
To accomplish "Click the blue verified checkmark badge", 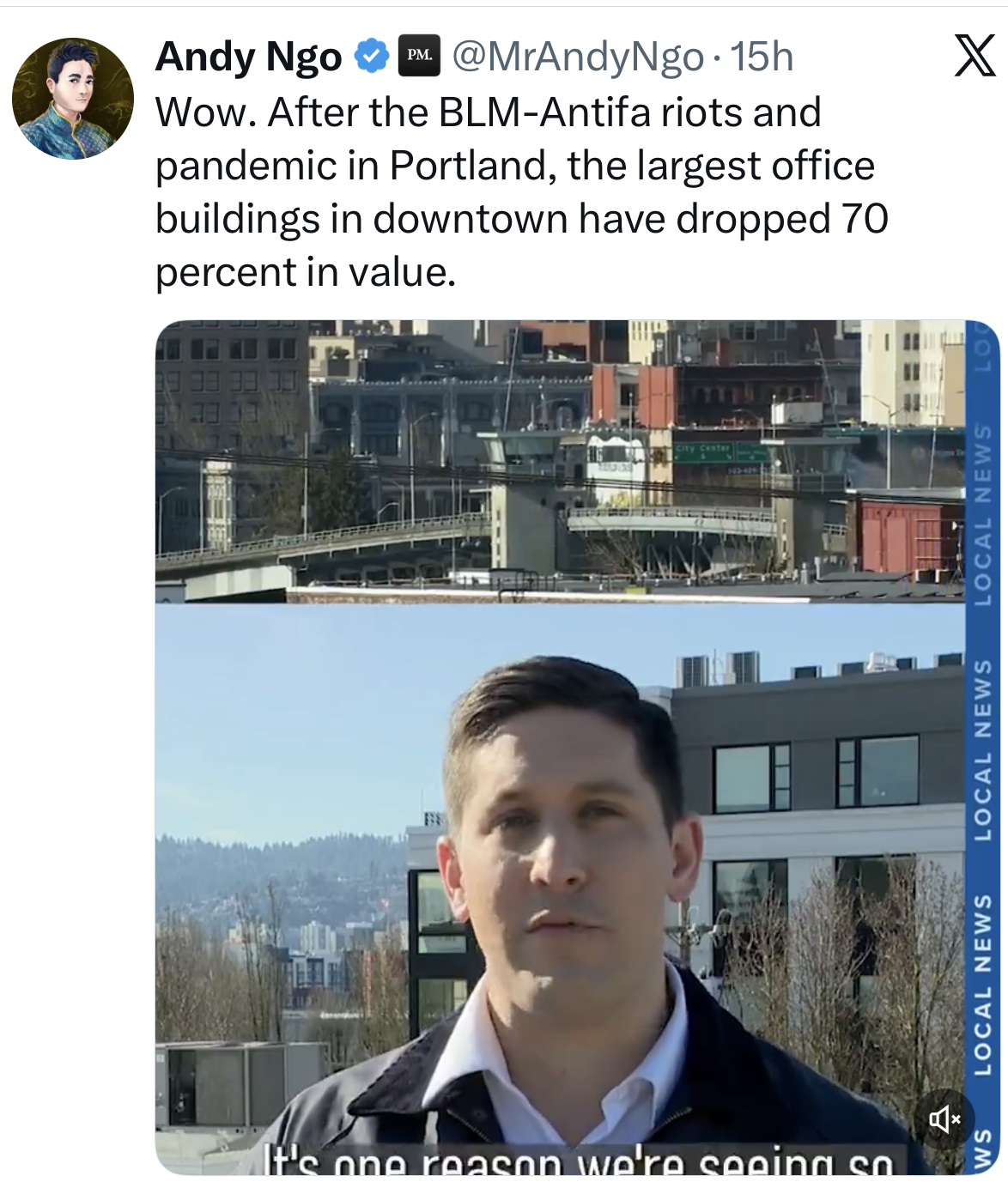I will coord(371,57).
